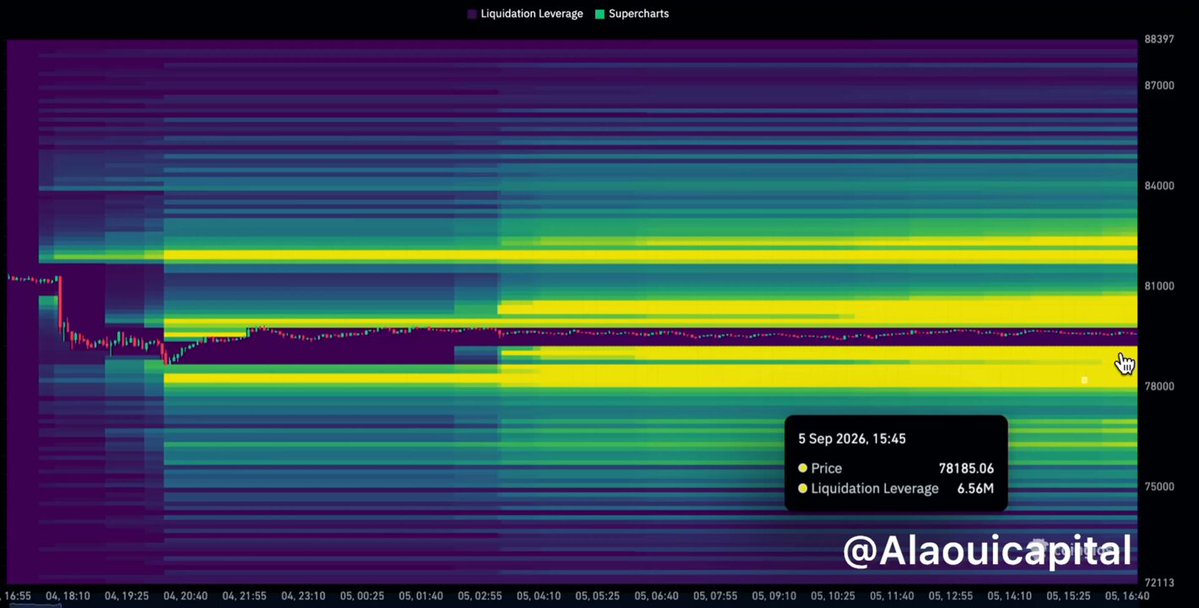Click the Price label in the tooltip
Viewport: 1199px width, 608px height.
coord(826,469)
